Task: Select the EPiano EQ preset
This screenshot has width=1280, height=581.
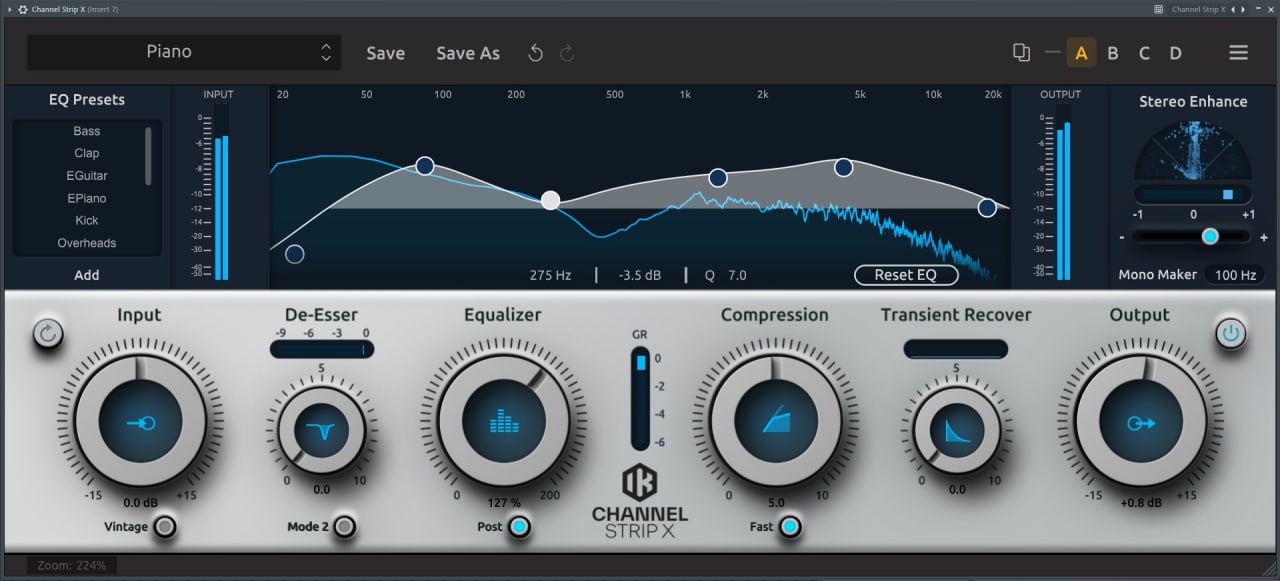Action: pyautogui.click(x=87, y=198)
